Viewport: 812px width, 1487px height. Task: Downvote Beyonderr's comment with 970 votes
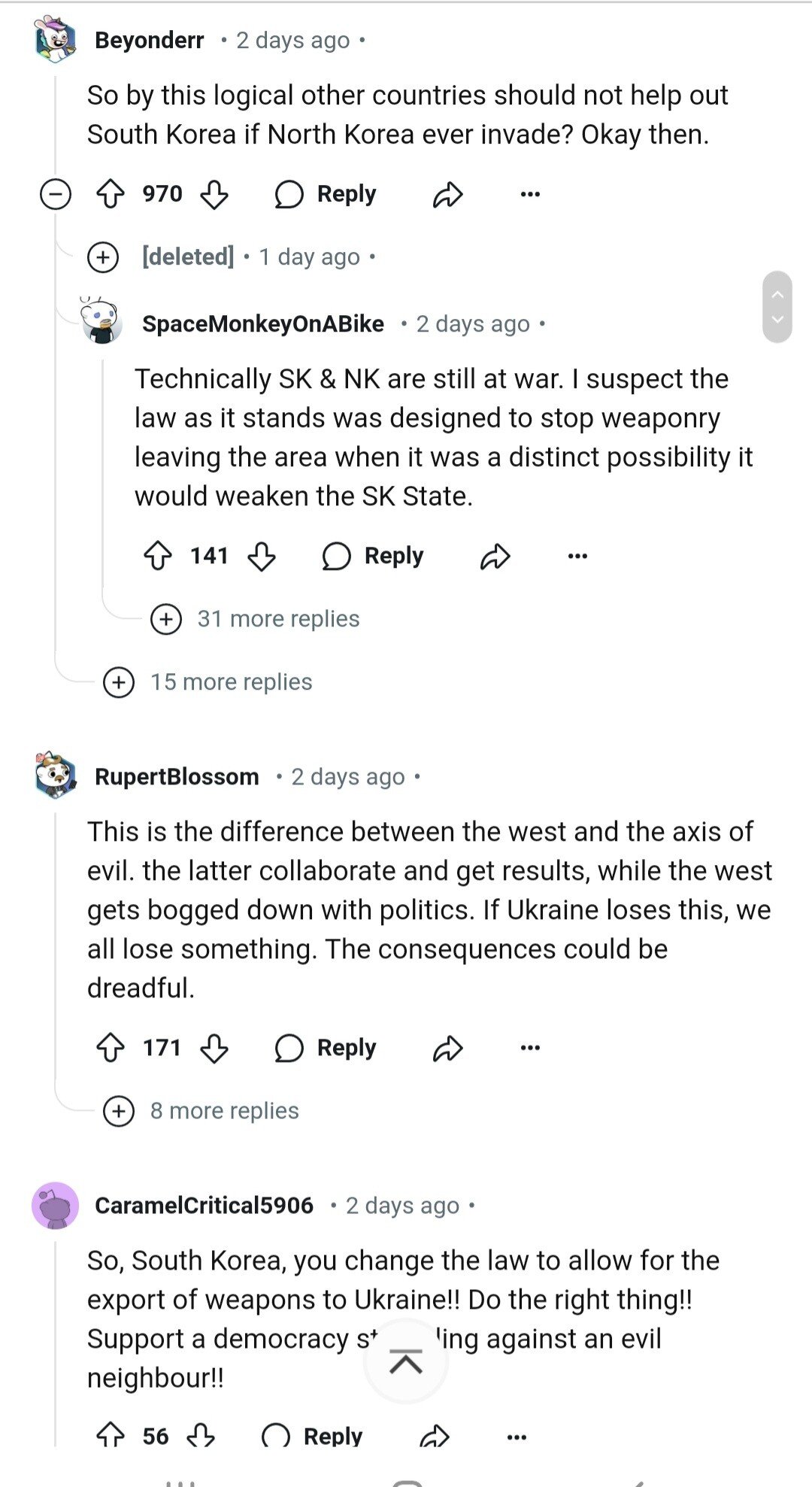(214, 194)
